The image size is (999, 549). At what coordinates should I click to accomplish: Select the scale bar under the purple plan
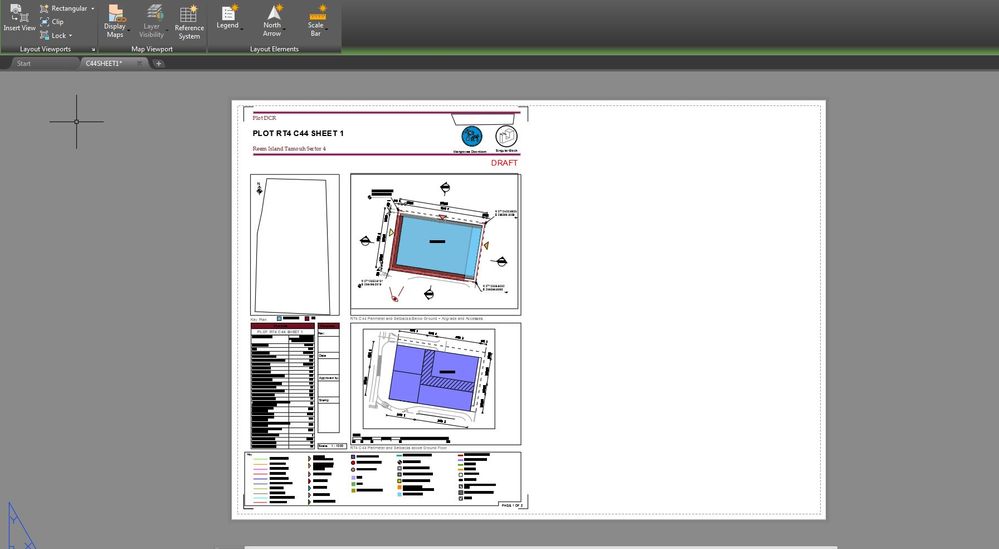click(400, 438)
